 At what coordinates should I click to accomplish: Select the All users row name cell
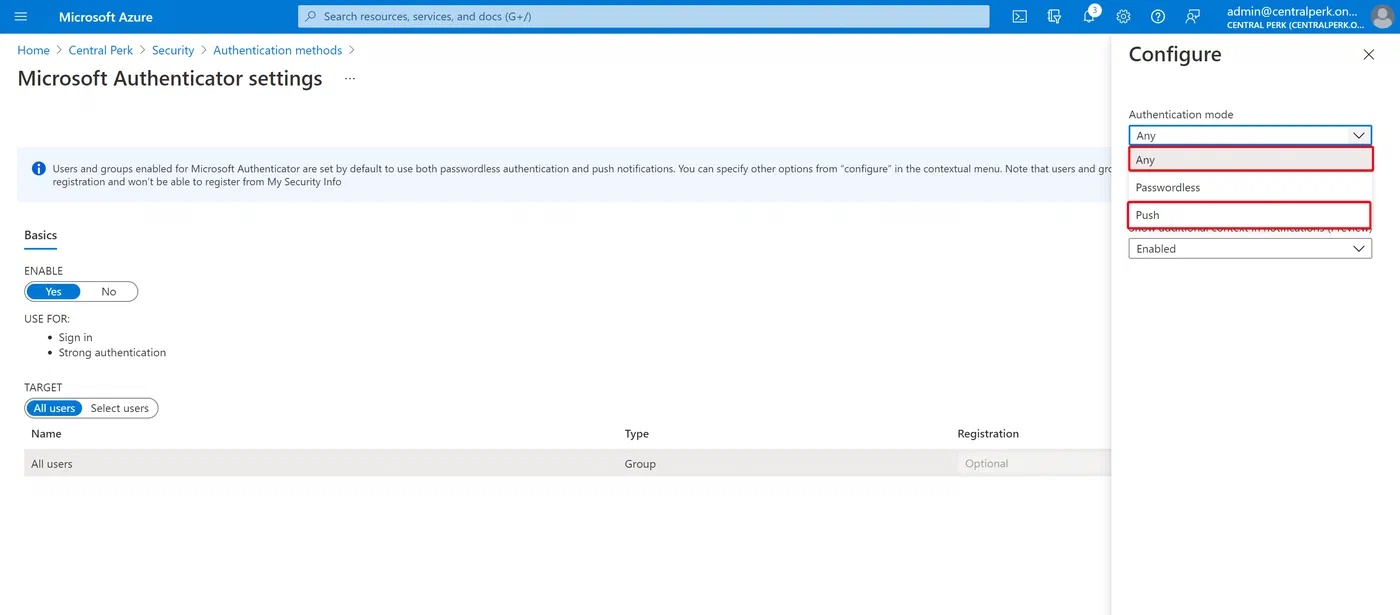52,464
